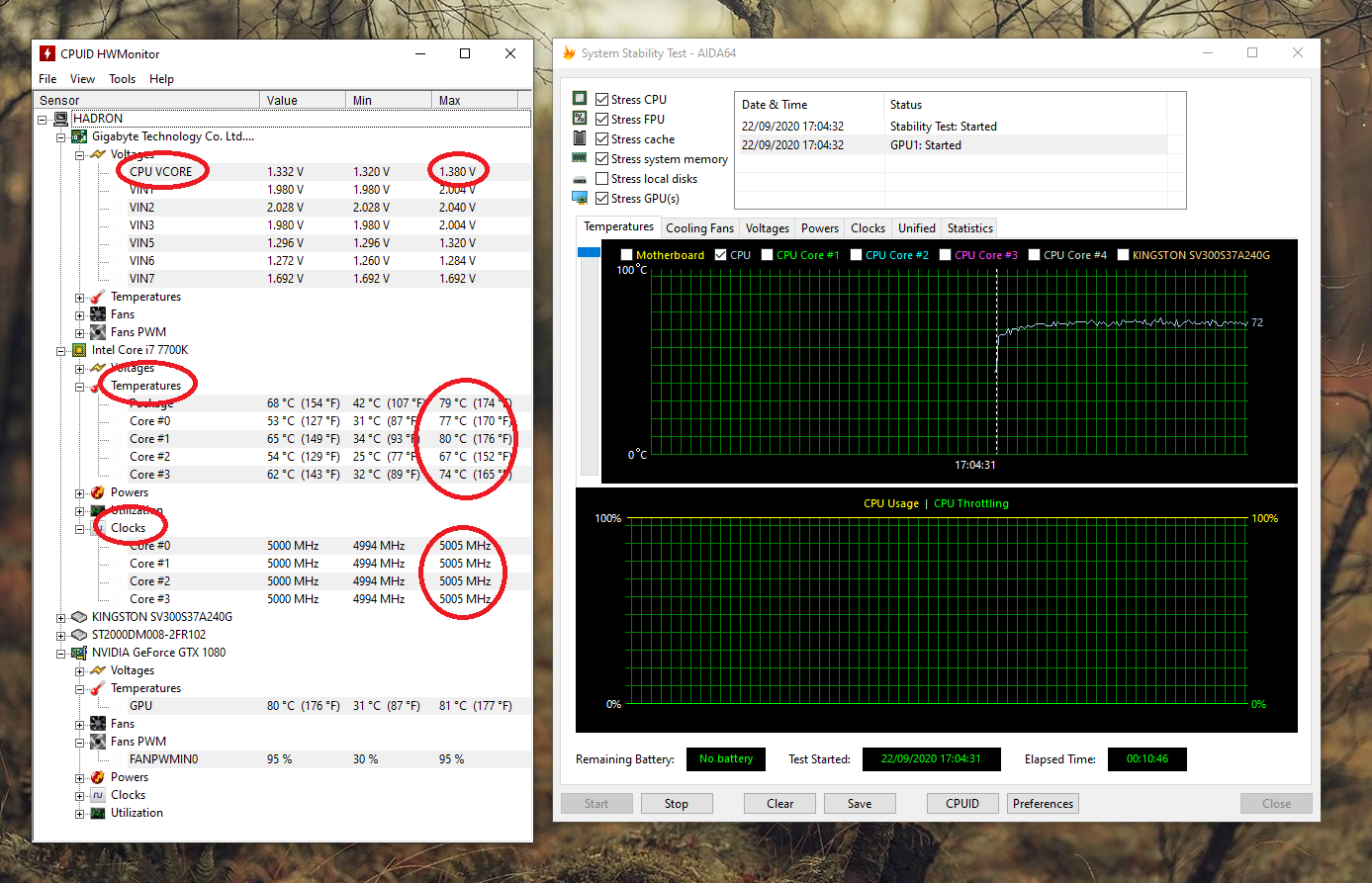Image resolution: width=1372 pixels, height=883 pixels.
Task: Click the Stress GPU(s) monitor icon
Action: coord(580,198)
